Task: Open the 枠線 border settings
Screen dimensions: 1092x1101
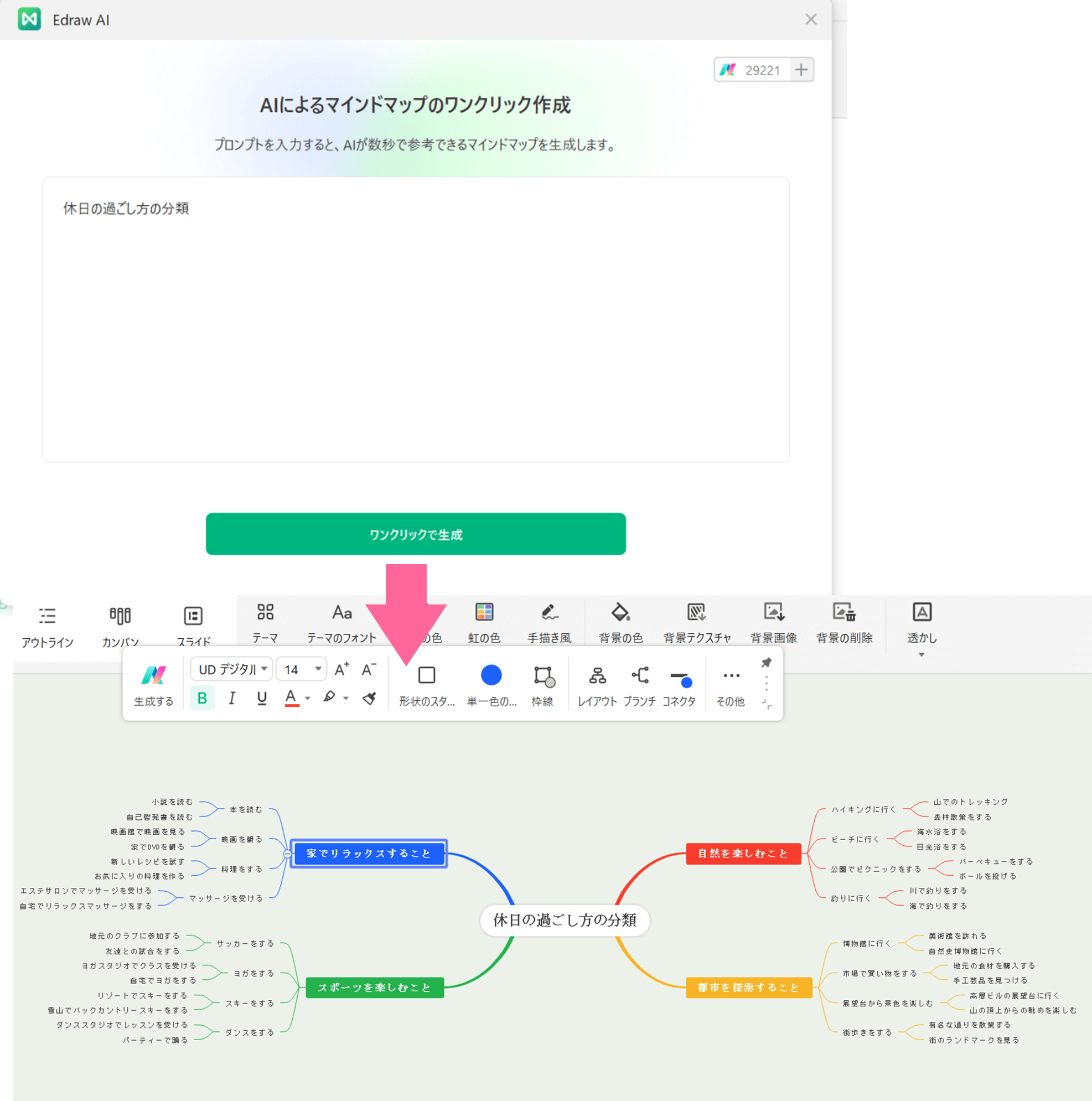Action: click(x=542, y=686)
